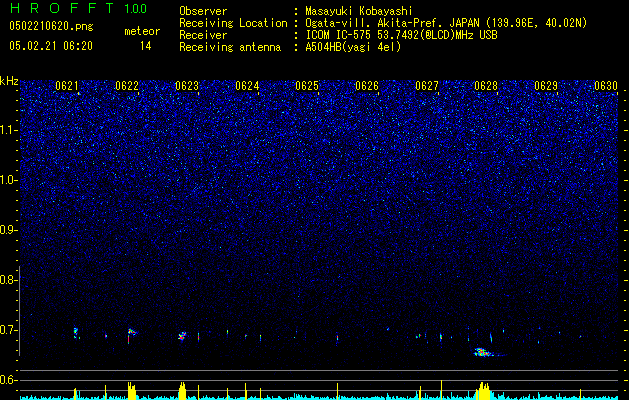Click the 0630 time marker
The height and width of the screenshot is (400, 629).
[x=606, y=86]
